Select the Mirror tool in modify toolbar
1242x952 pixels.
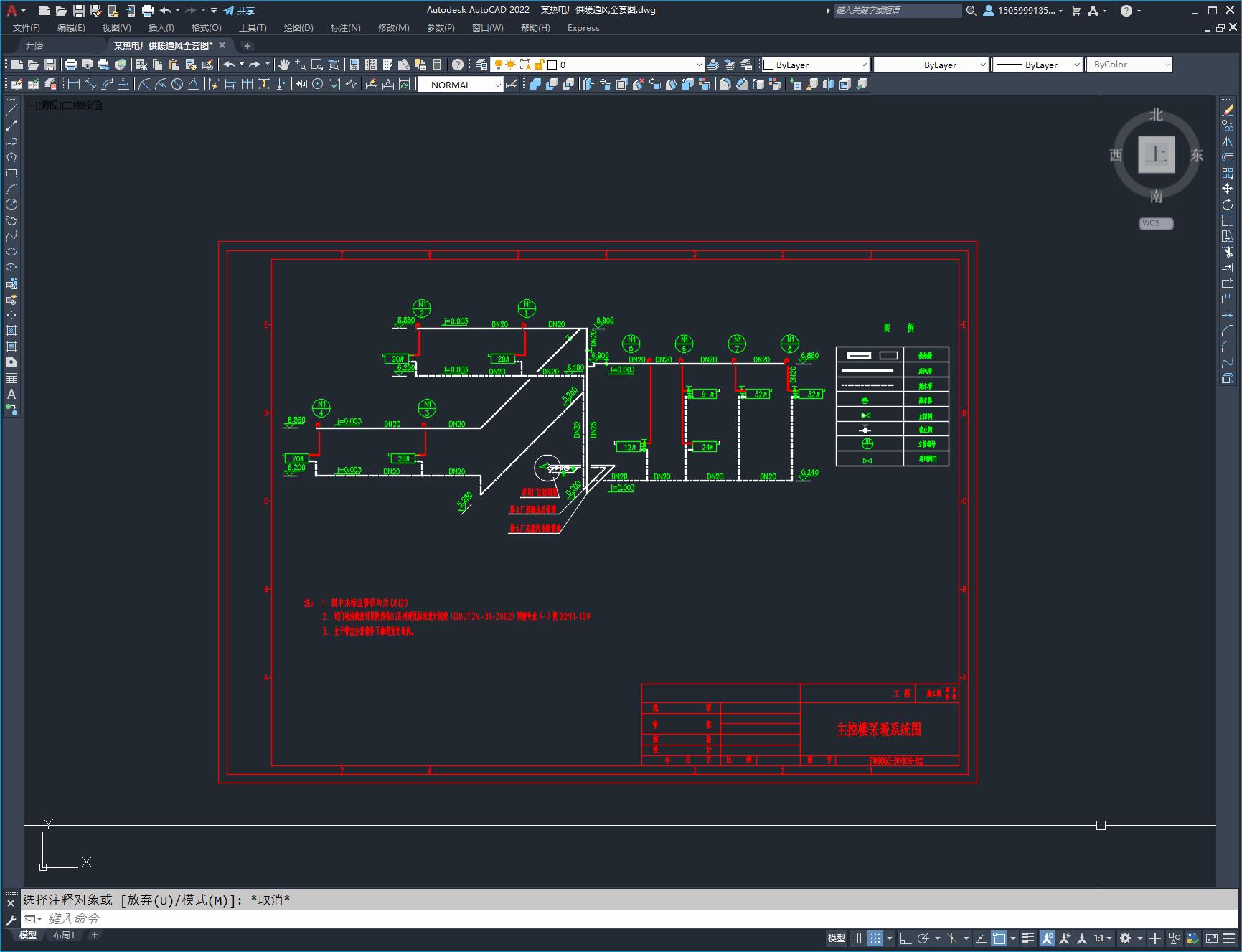[x=1228, y=141]
